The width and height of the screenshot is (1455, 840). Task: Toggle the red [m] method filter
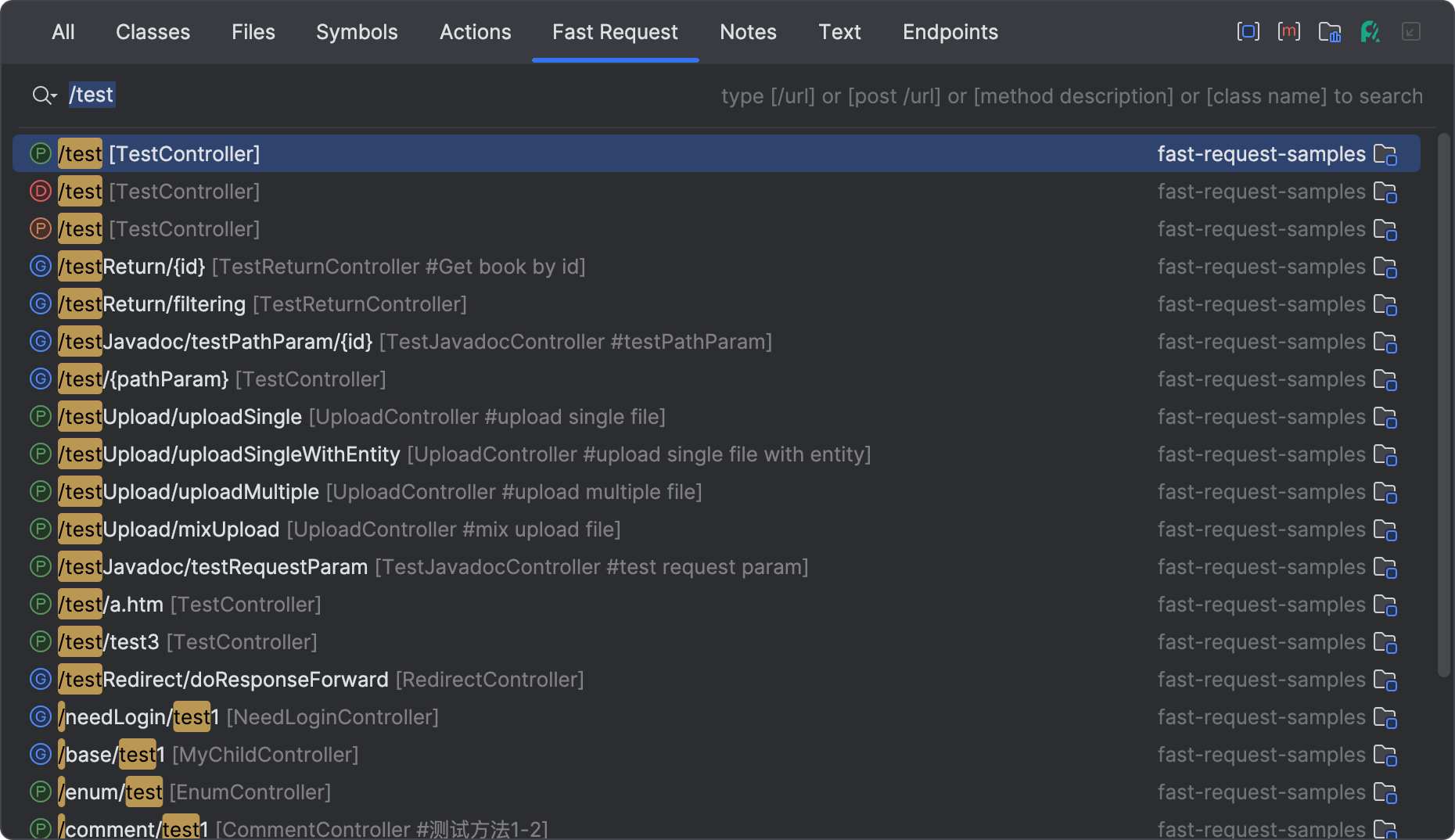1288,32
